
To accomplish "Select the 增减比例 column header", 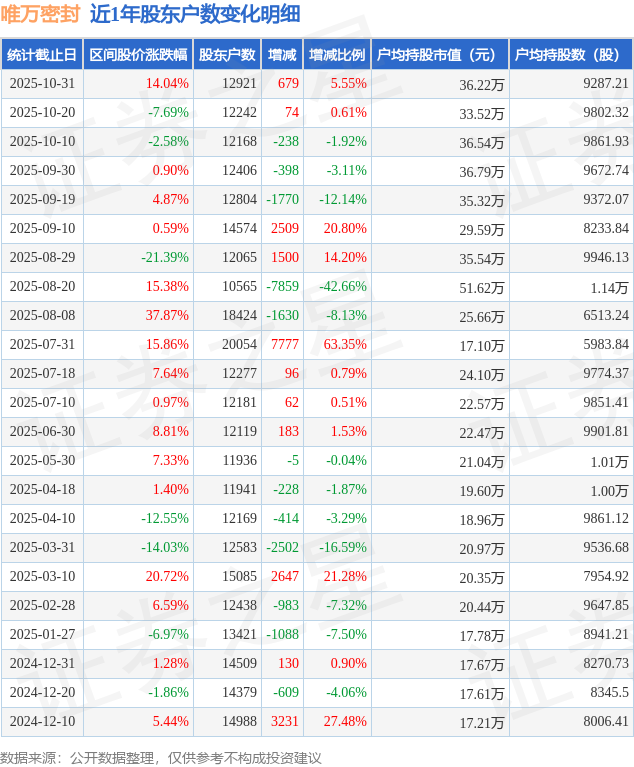I will pyautogui.click(x=337, y=55).
